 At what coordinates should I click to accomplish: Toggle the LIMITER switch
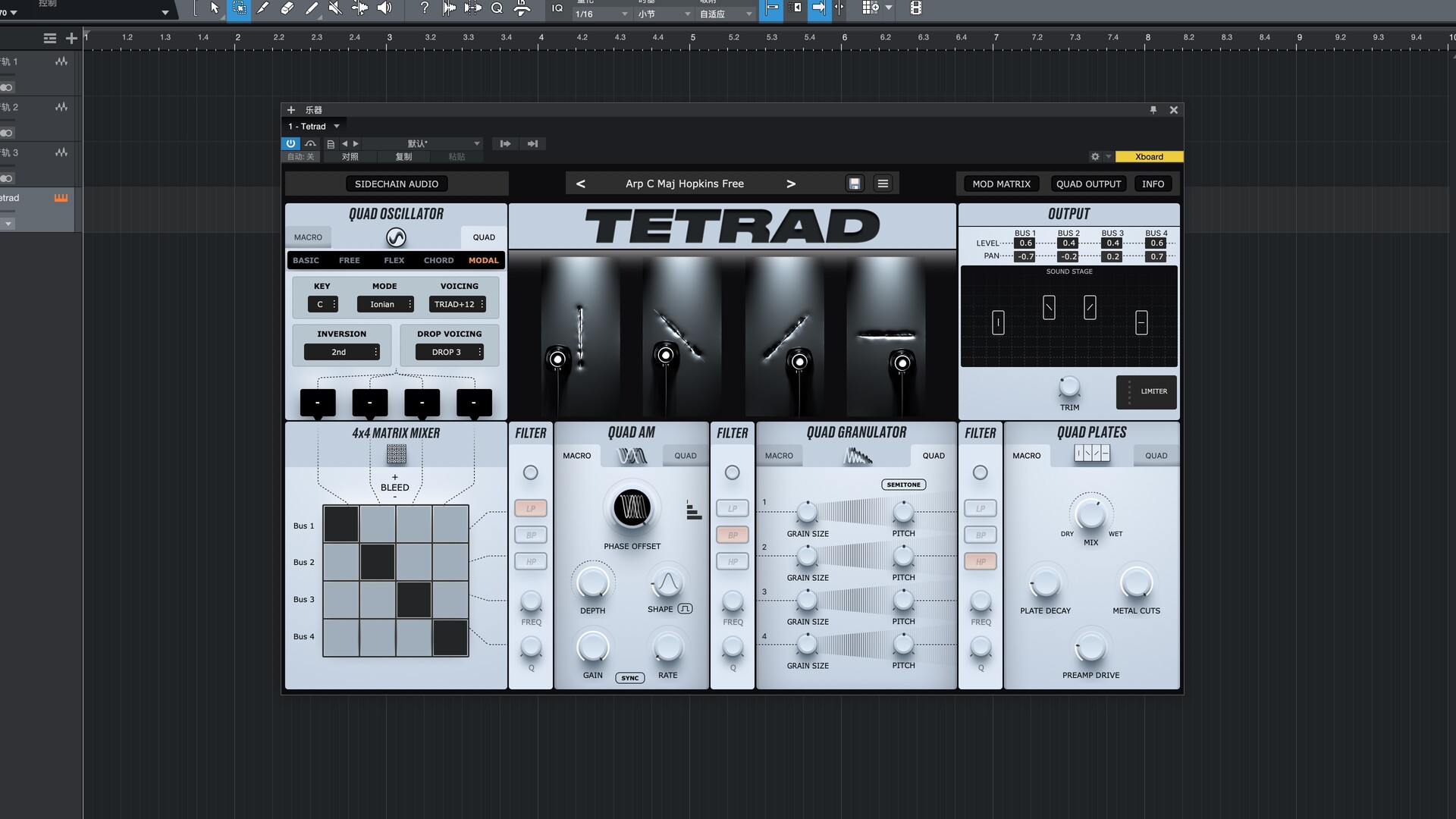coord(1146,392)
